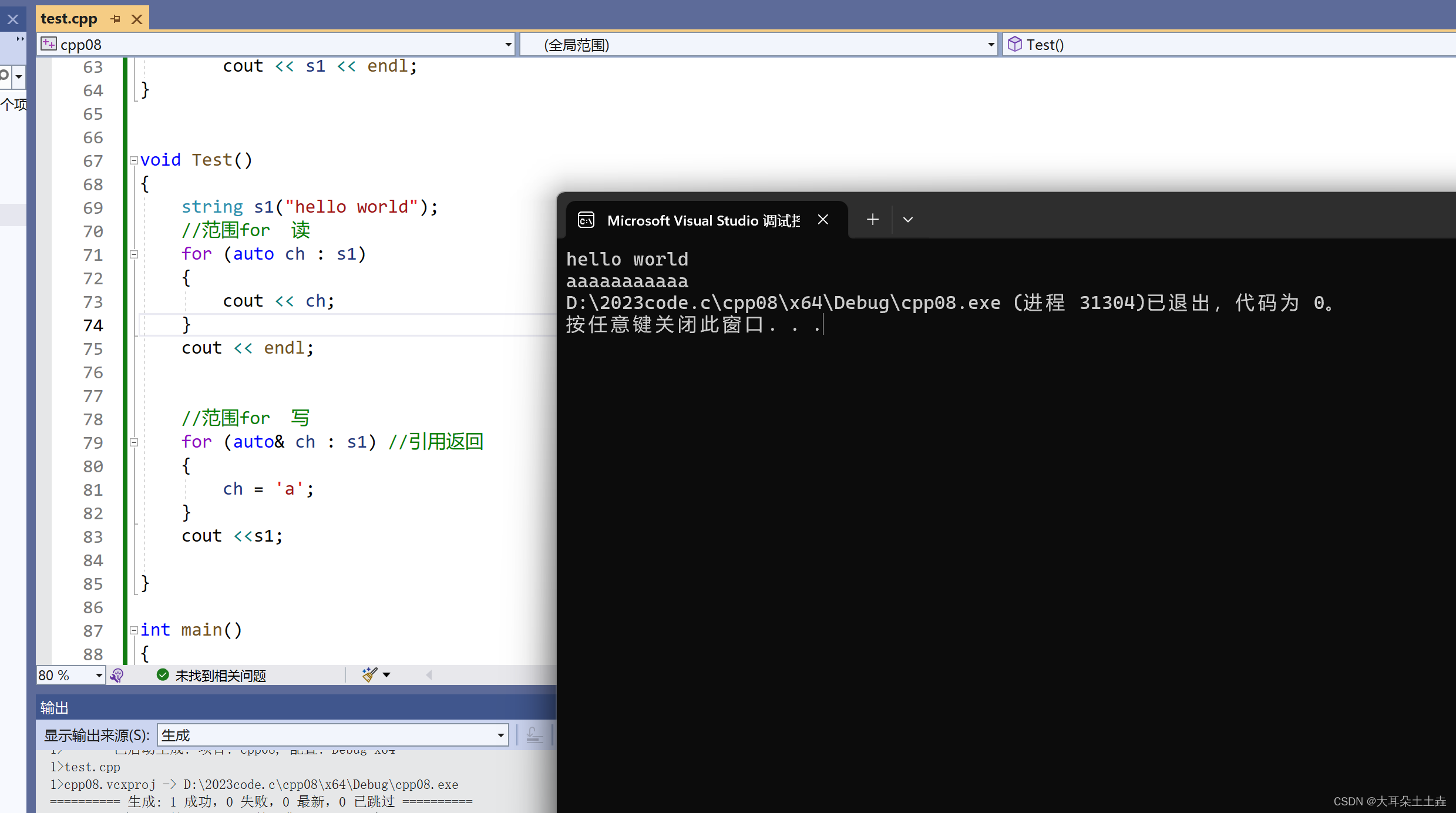Image resolution: width=1456 pixels, height=813 pixels.
Task: Collapse the int main() function
Action: click(134, 630)
